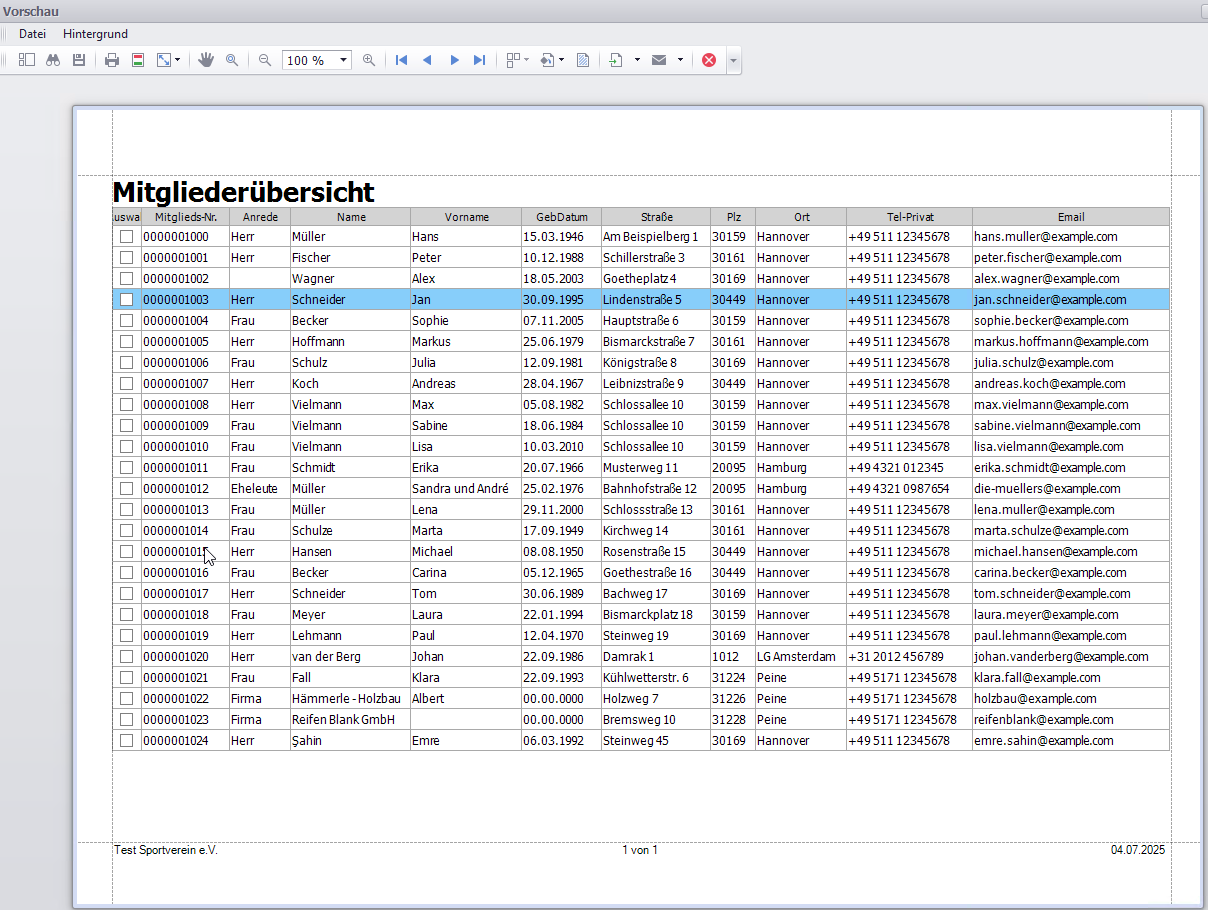
Task: Open the 100 % zoom dropdown
Action: pyautogui.click(x=343, y=60)
